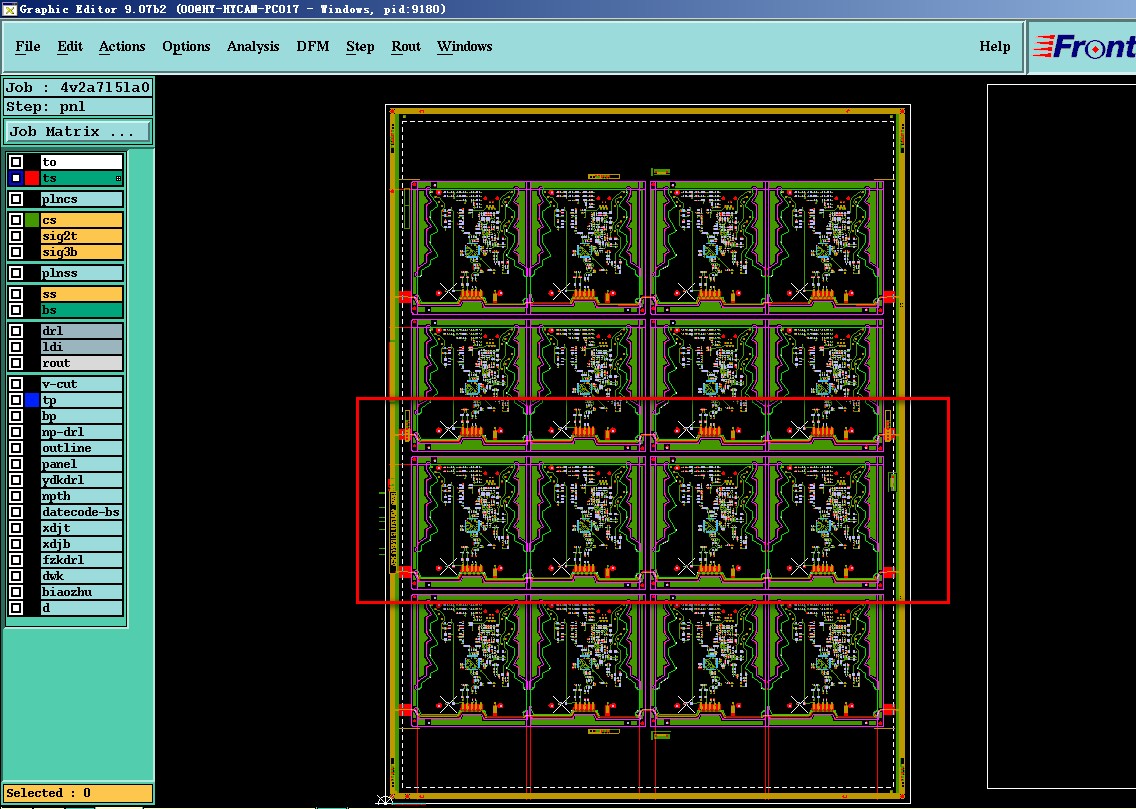Toggle the checkbox for layer panel
Screen dimensions: 1136x809
16,464
